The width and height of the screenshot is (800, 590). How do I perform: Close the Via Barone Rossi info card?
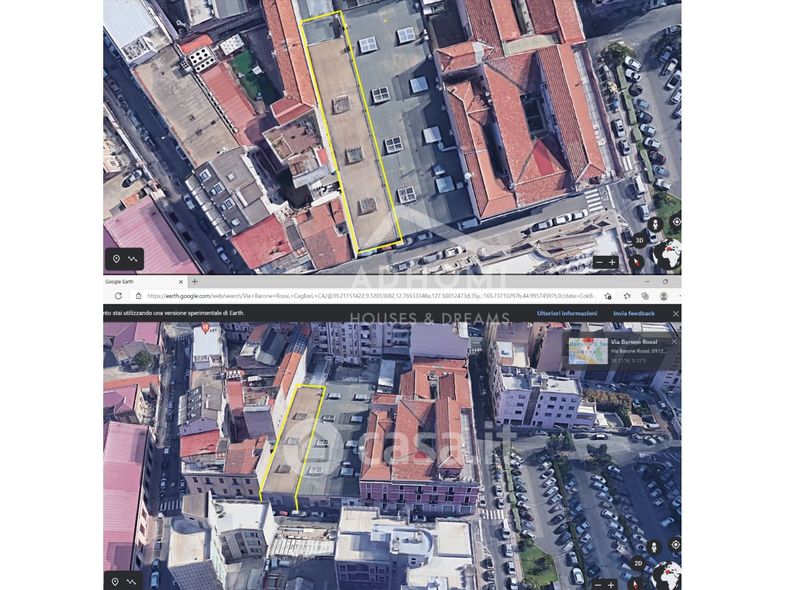click(673, 341)
